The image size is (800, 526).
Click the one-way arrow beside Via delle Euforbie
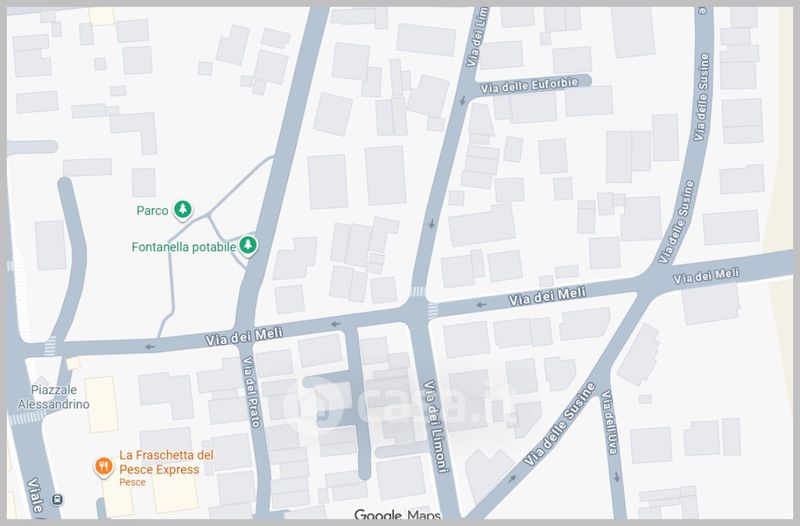click(463, 100)
